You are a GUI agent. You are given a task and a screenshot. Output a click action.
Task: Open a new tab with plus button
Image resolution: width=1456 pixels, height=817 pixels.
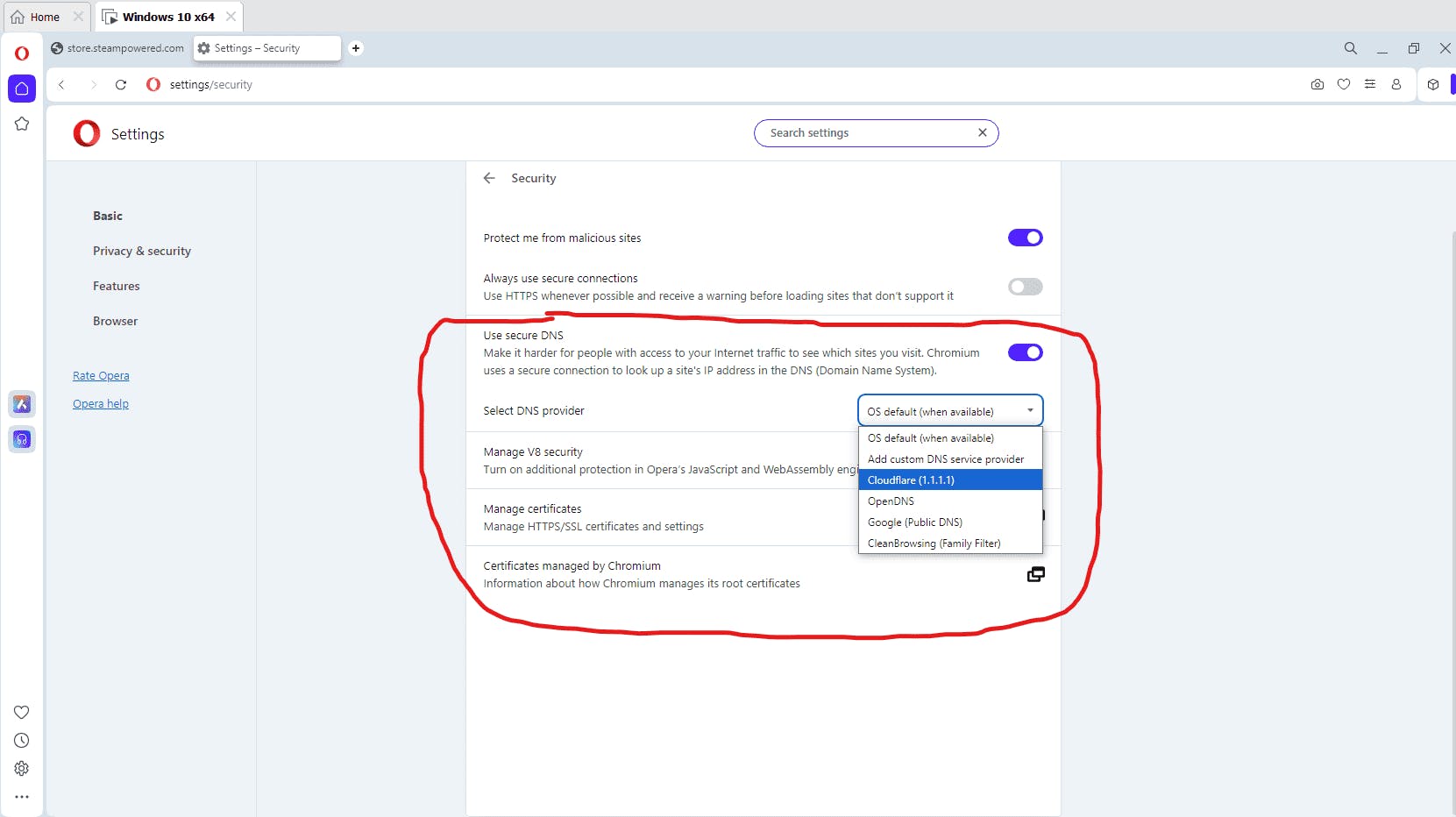pyautogui.click(x=356, y=48)
